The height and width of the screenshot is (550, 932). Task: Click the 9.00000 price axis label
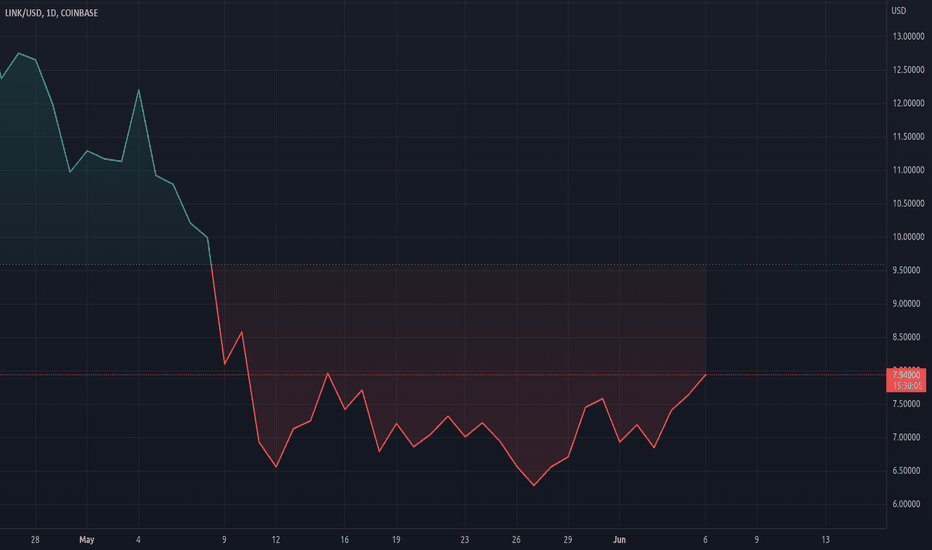[x=908, y=303]
